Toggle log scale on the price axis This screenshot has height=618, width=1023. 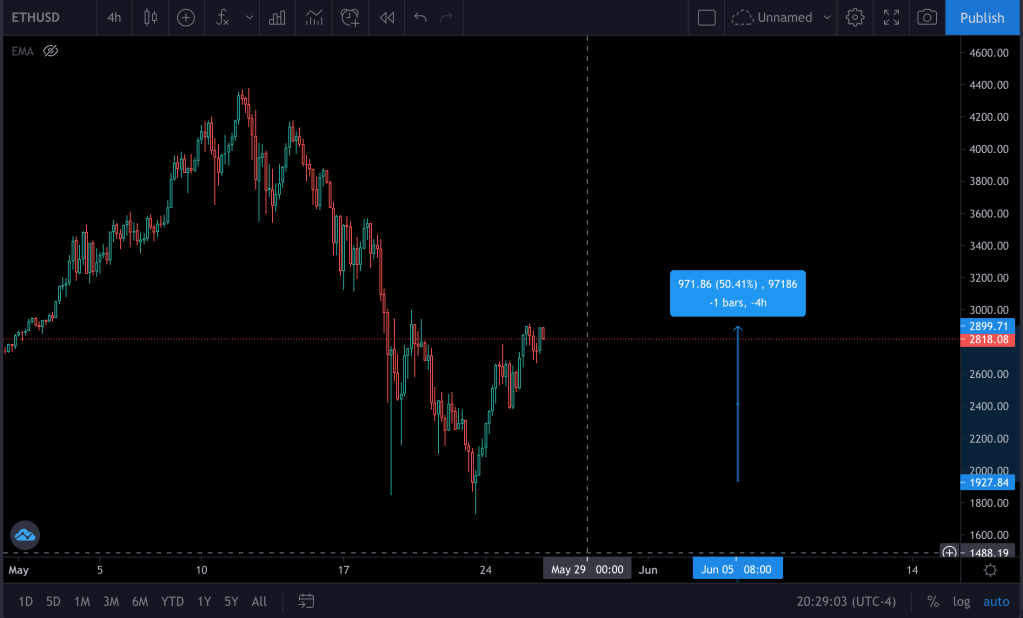pyautogui.click(x=962, y=601)
